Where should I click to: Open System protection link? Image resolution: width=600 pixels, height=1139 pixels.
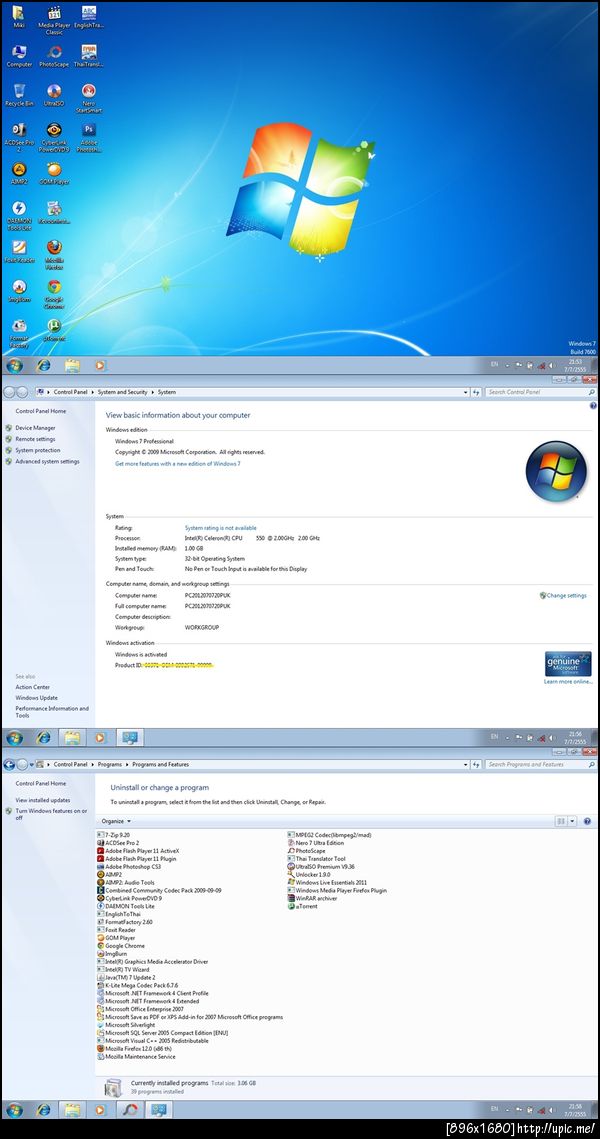point(38,450)
